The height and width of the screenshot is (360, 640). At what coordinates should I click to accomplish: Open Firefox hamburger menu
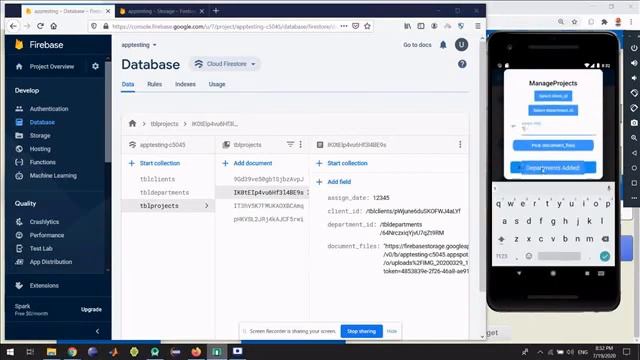tap(478, 26)
